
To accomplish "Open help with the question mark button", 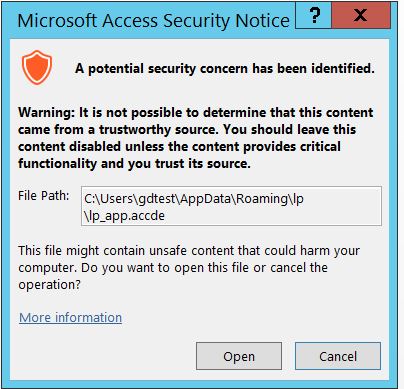I will click(x=314, y=15).
